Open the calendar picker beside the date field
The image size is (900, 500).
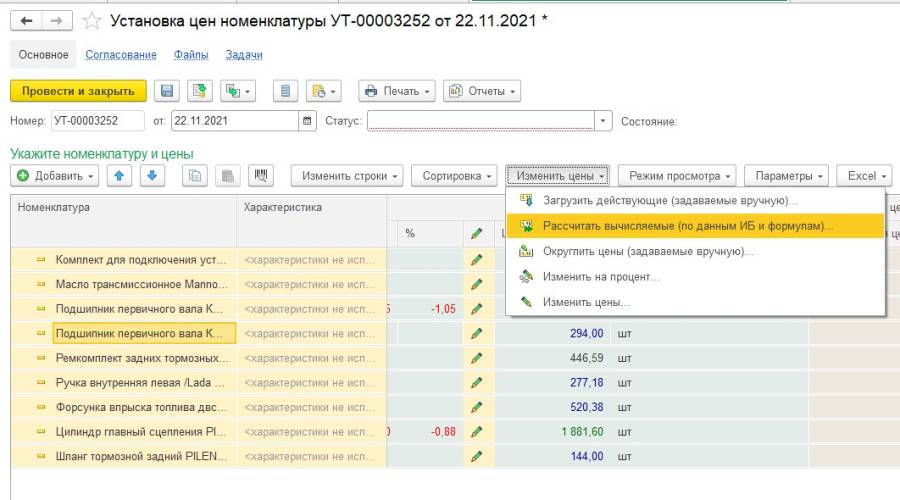(307, 121)
